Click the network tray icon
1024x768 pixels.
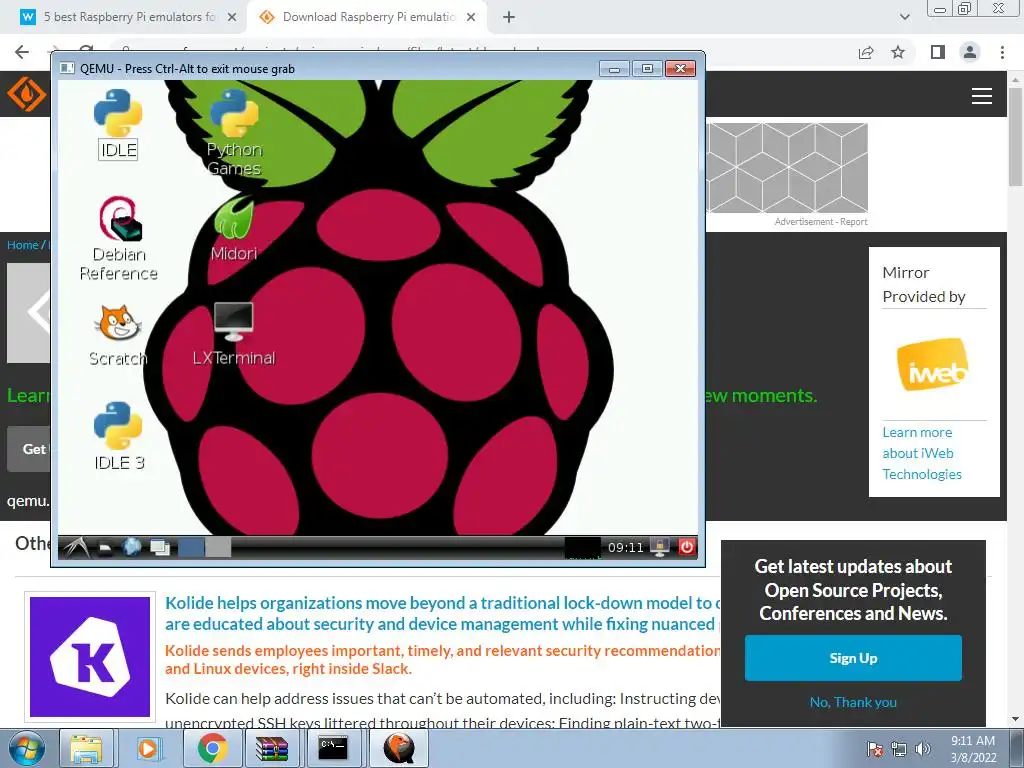[899, 749]
